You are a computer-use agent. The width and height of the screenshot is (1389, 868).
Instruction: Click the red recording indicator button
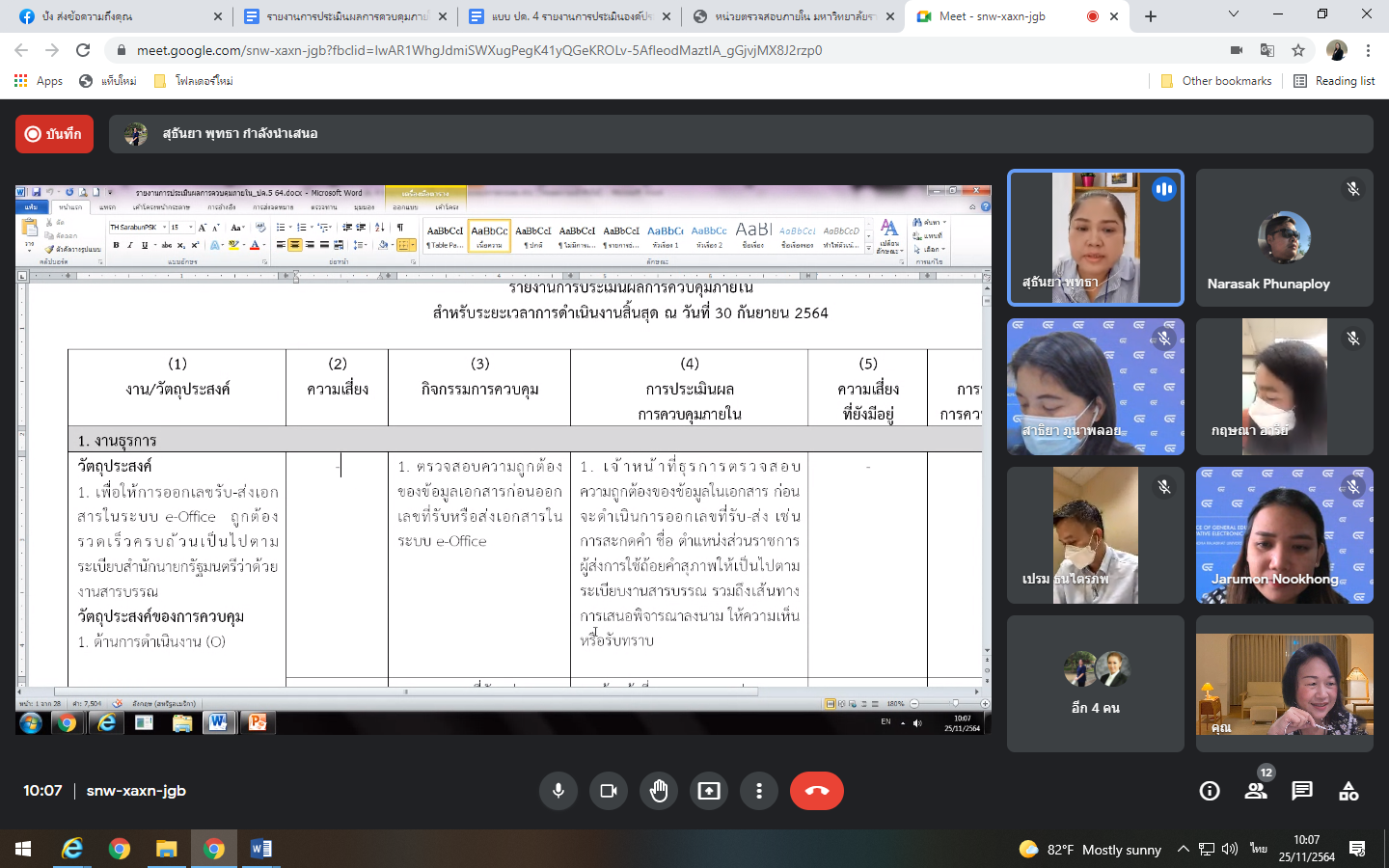click(x=54, y=134)
